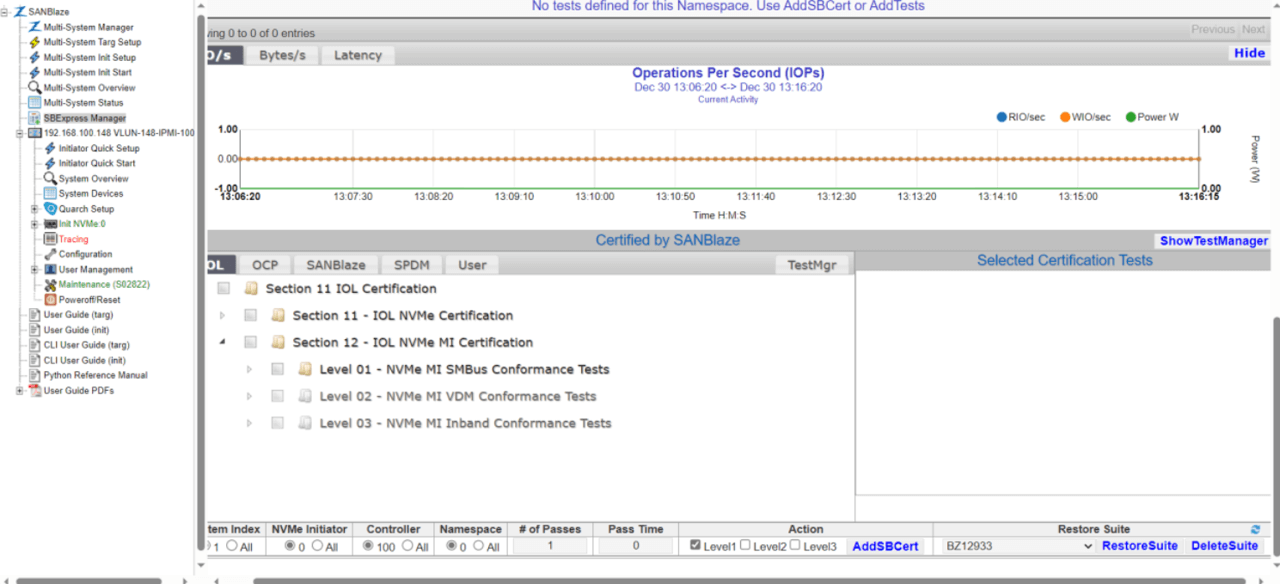
Task: Click the Poweroff/Reset power icon
Action: [x=50, y=300]
